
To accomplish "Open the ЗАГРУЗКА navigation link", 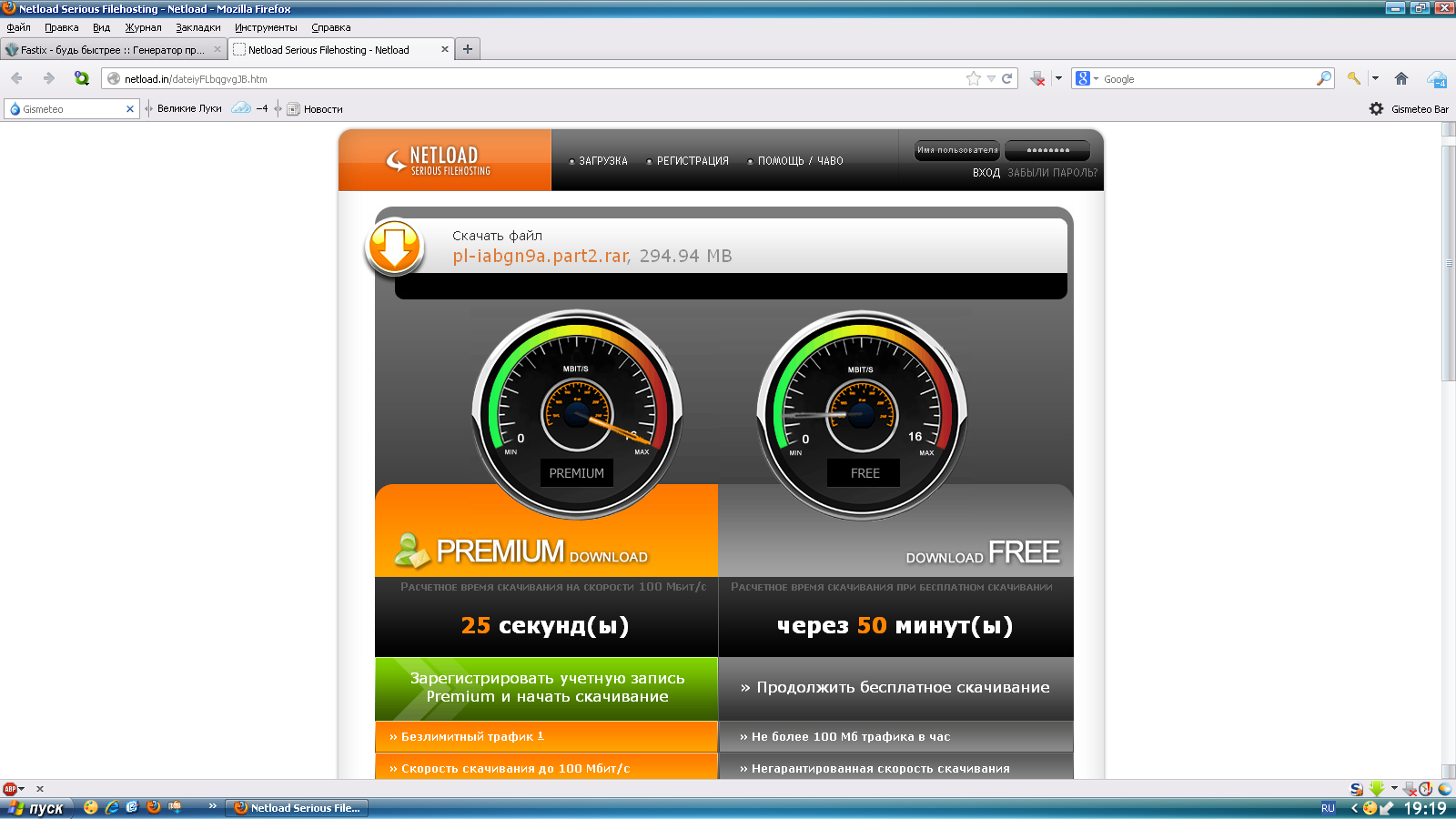I will tap(603, 161).
